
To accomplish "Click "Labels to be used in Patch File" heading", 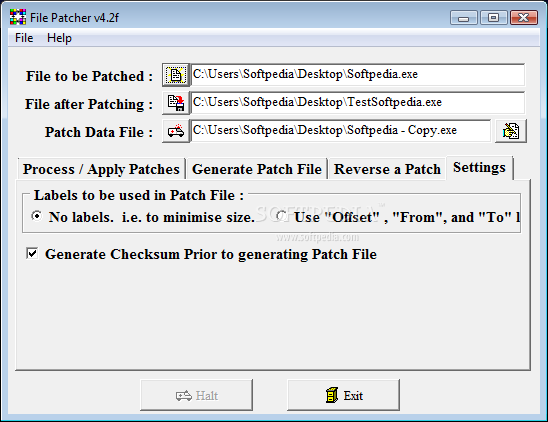I will 139,195.
